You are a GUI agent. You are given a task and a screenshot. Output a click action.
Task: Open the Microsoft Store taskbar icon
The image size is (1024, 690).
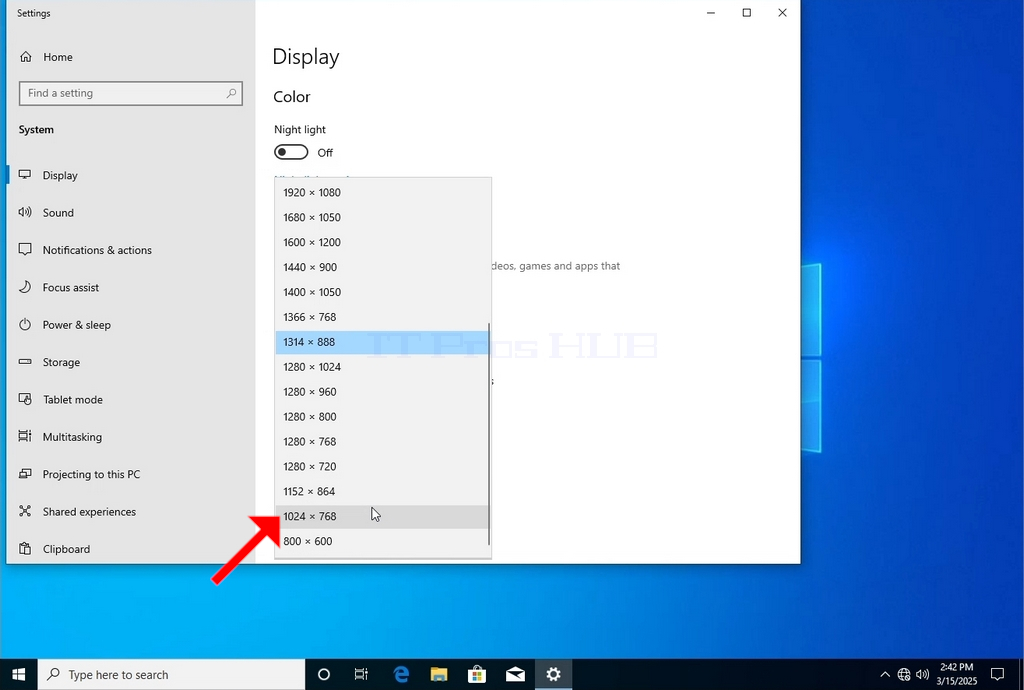(477, 674)
